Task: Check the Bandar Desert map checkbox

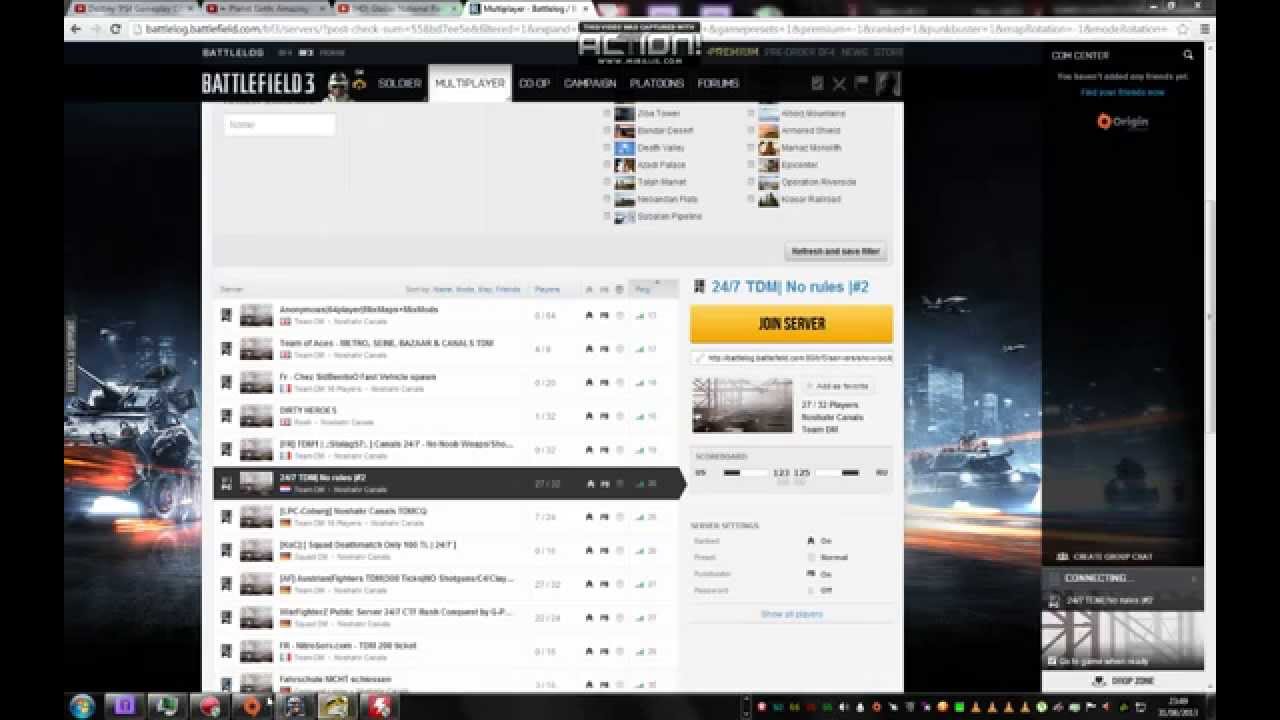Action: (x=607, y=130)
